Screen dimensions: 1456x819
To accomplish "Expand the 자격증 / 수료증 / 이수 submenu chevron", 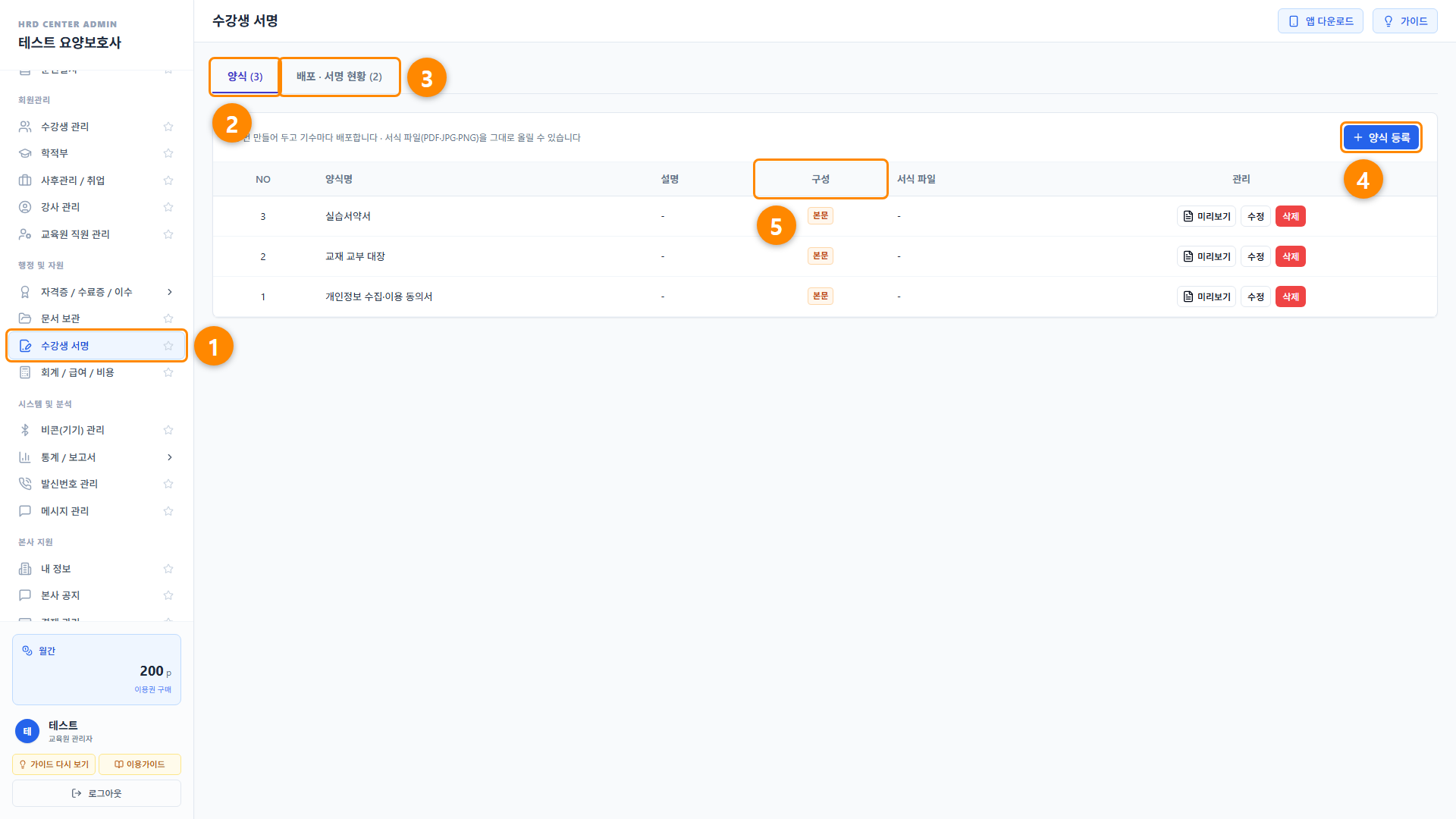I will coord(169,292).
